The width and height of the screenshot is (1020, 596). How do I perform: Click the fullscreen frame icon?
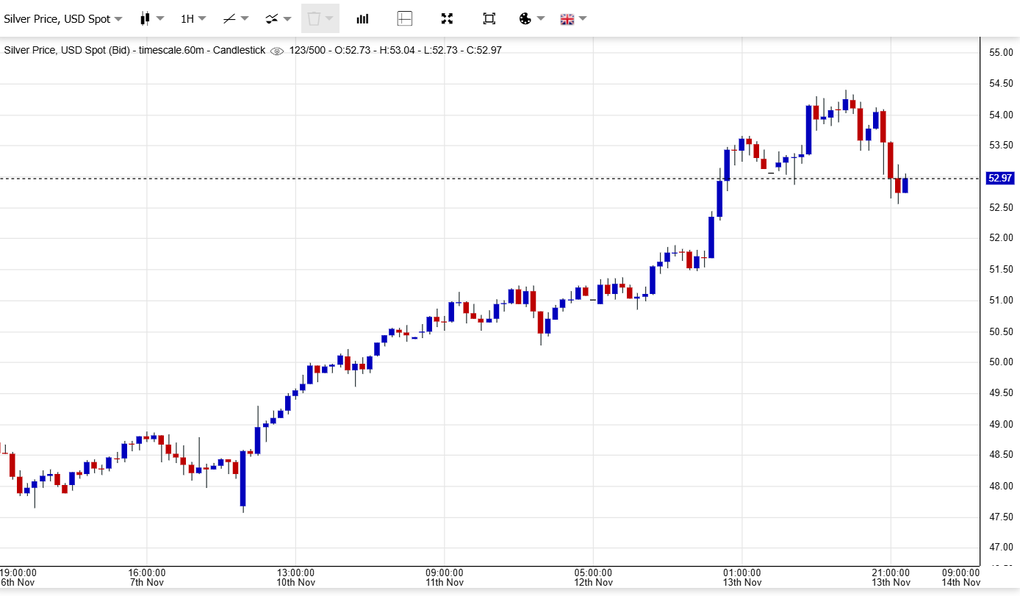point(489,19)
